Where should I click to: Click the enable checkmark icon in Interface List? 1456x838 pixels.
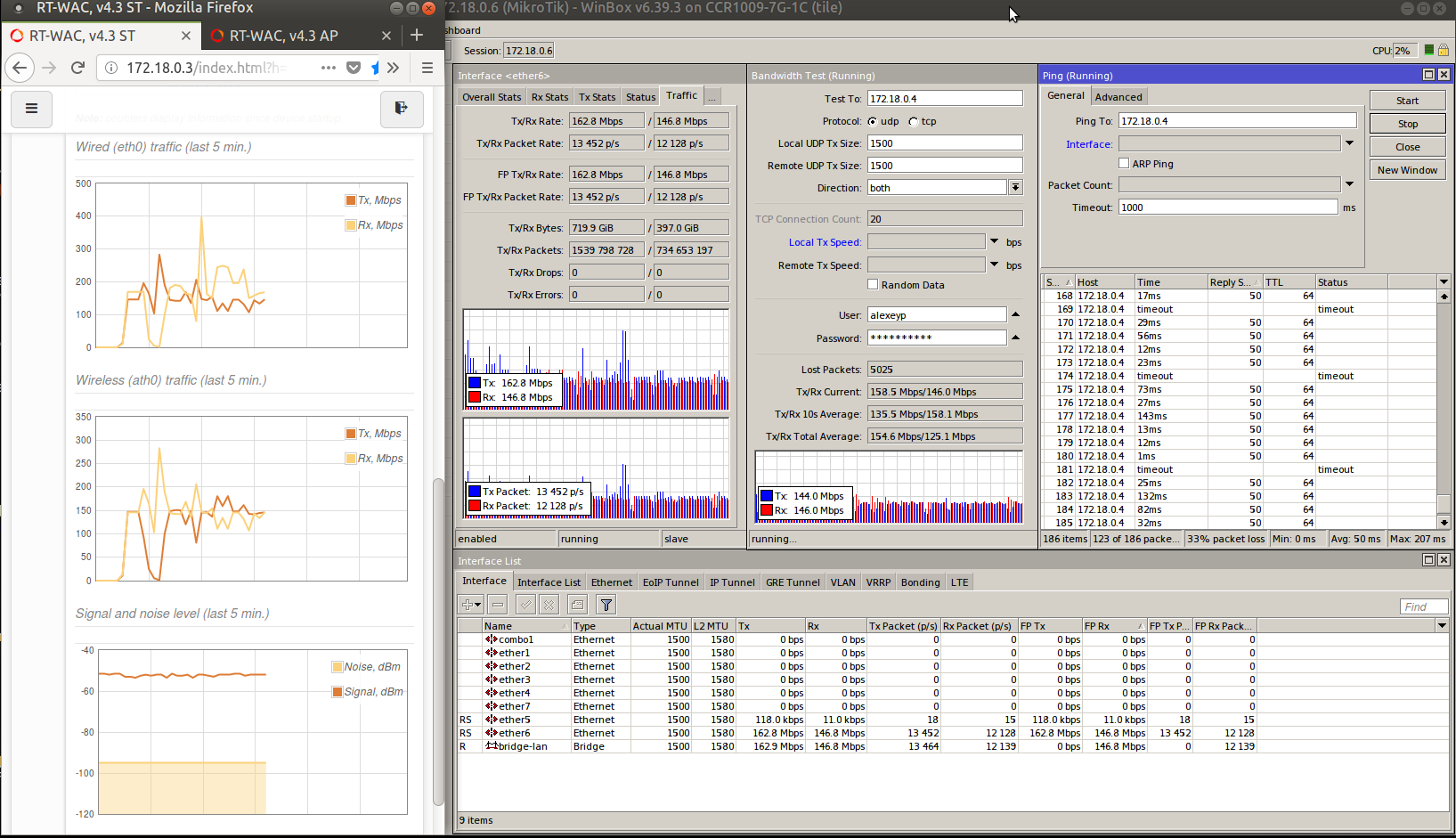coord(525,605)
